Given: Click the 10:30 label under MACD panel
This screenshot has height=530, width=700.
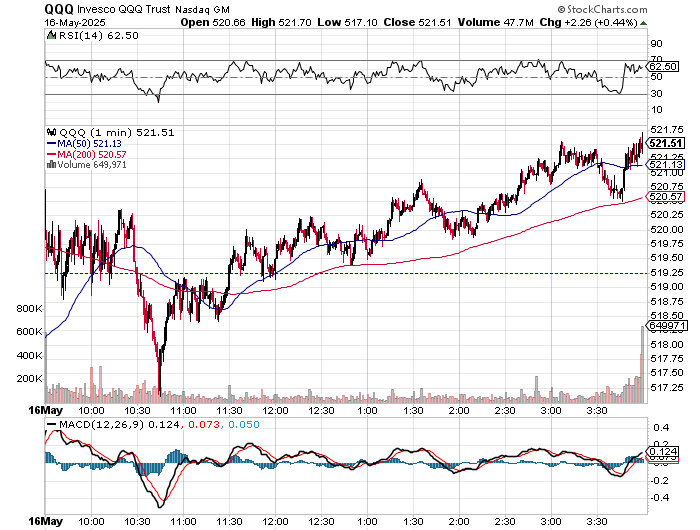Looking at the screenshot, I should tap(137, 522).
